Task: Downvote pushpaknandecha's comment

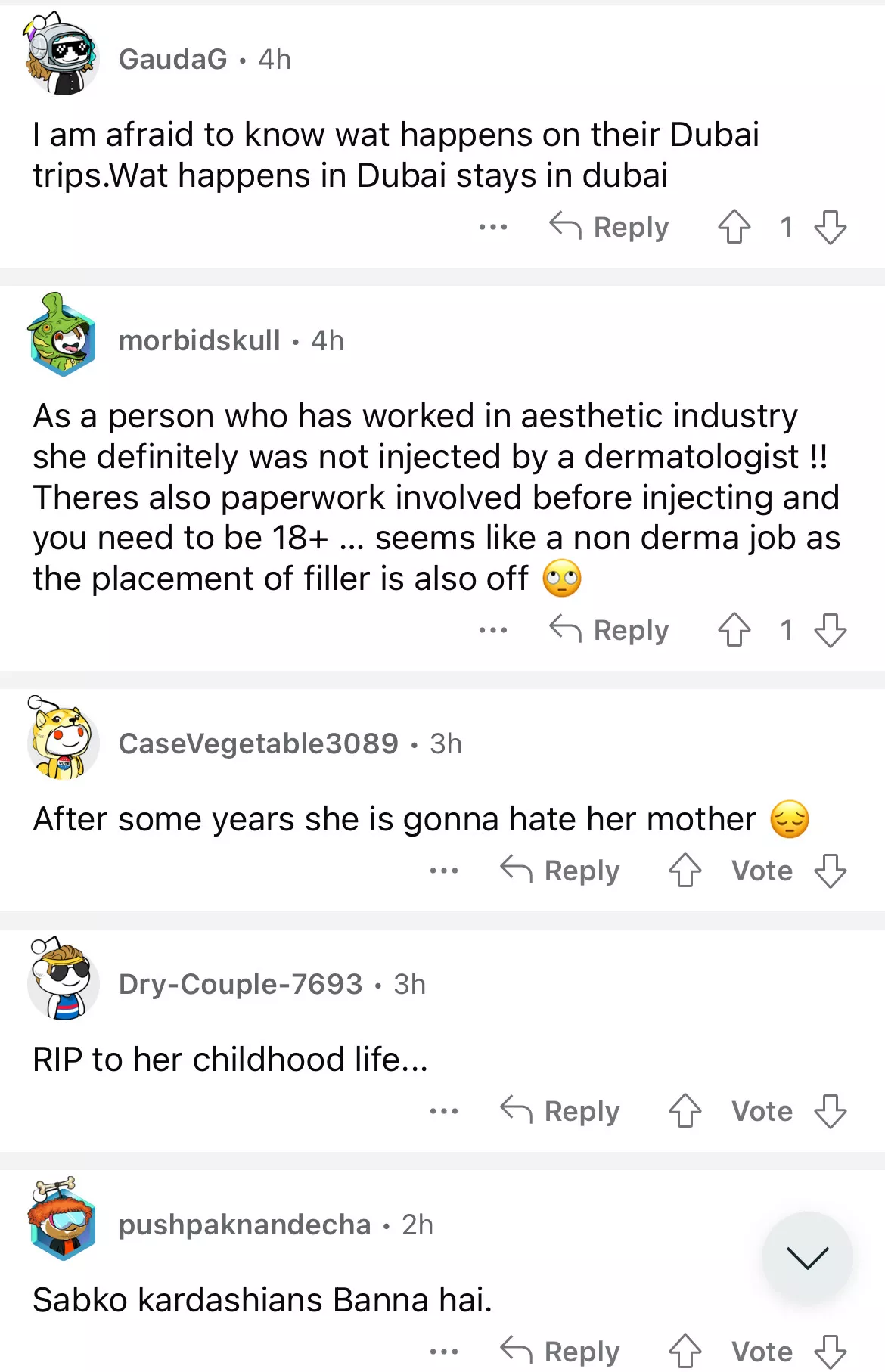Action: click(x=830, y=1352)
